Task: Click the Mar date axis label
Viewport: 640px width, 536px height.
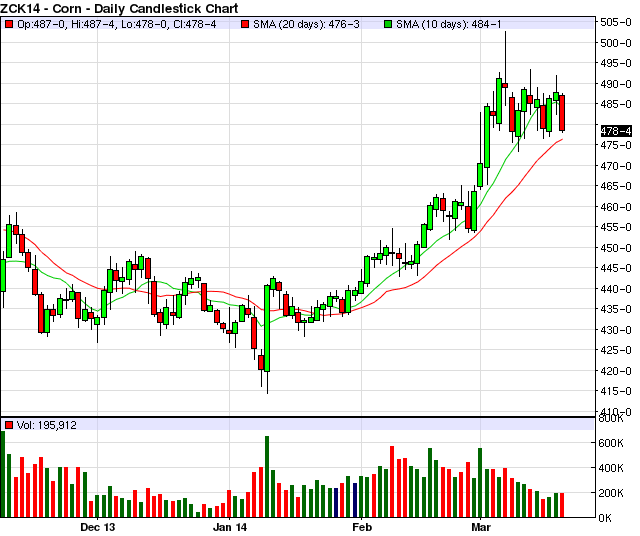Action: click(481, 527)
